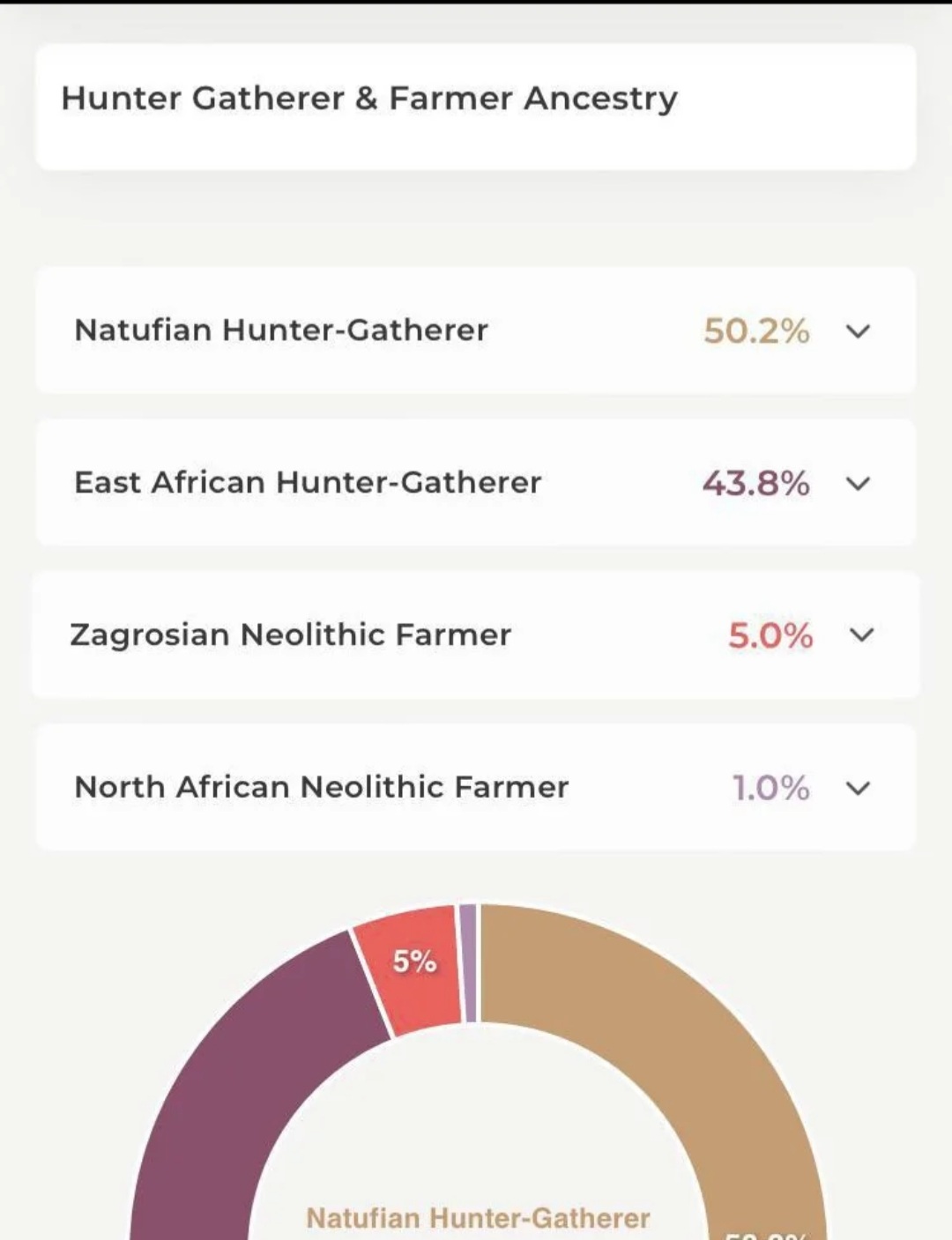
Task: Click the 43.8% percentage value
Action: pyautogui.click(x=756, y=484)
